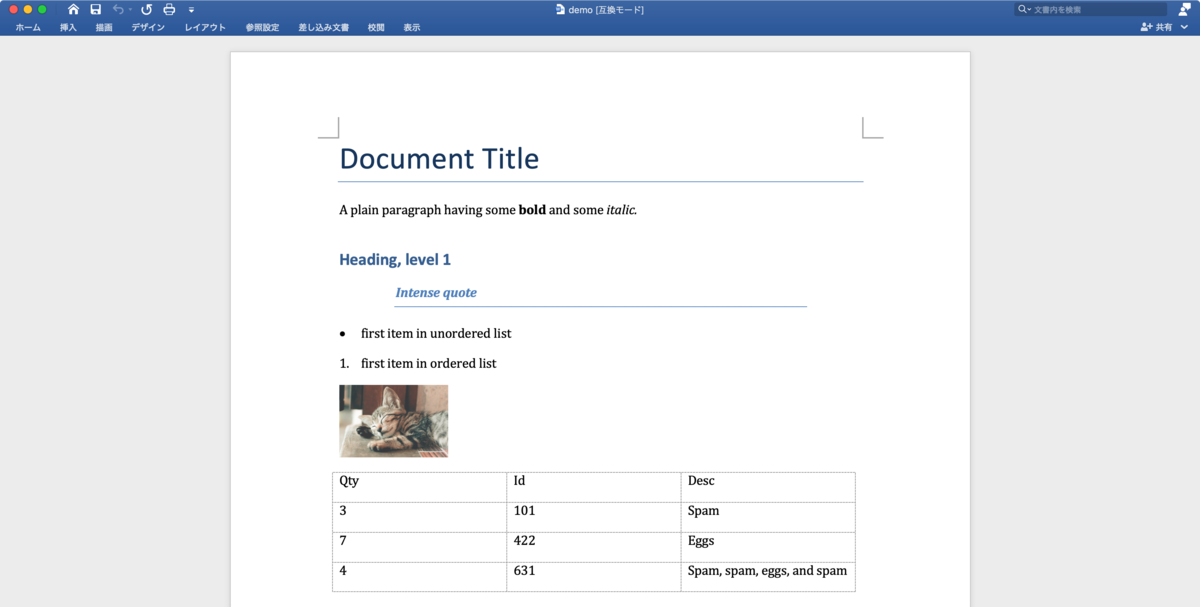Viewport: 1200px width, 607px height.
Task: Click the Home icon in the quick access toolbar
Action: [73, 8]
